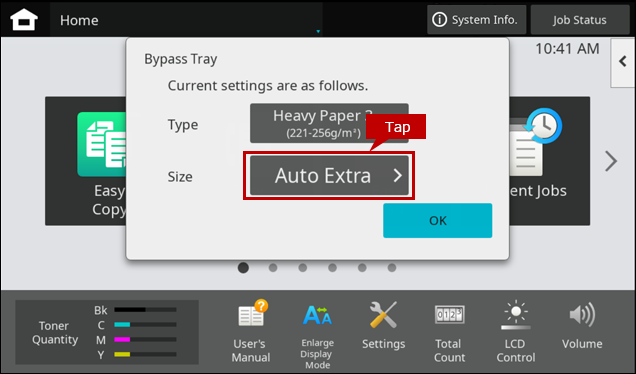Go to next home page arrow
This screenshot has height=374, width=636.
pyautogui.click(x=610, y=161)
